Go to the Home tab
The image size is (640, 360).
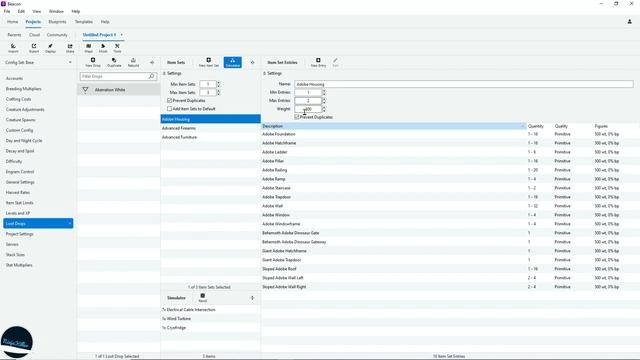(13, 22)
